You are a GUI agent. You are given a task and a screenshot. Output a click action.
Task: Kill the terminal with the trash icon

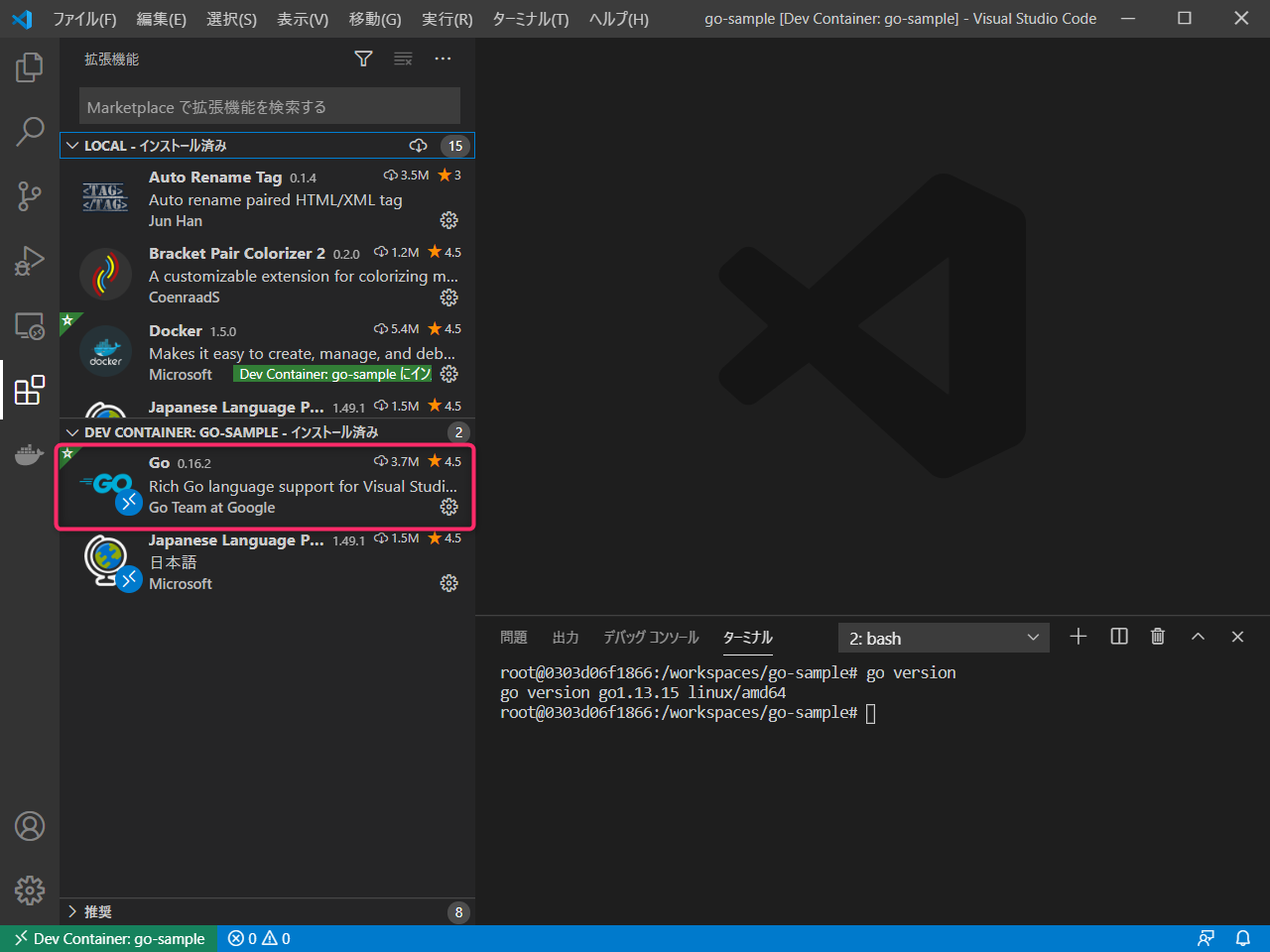1157,637
